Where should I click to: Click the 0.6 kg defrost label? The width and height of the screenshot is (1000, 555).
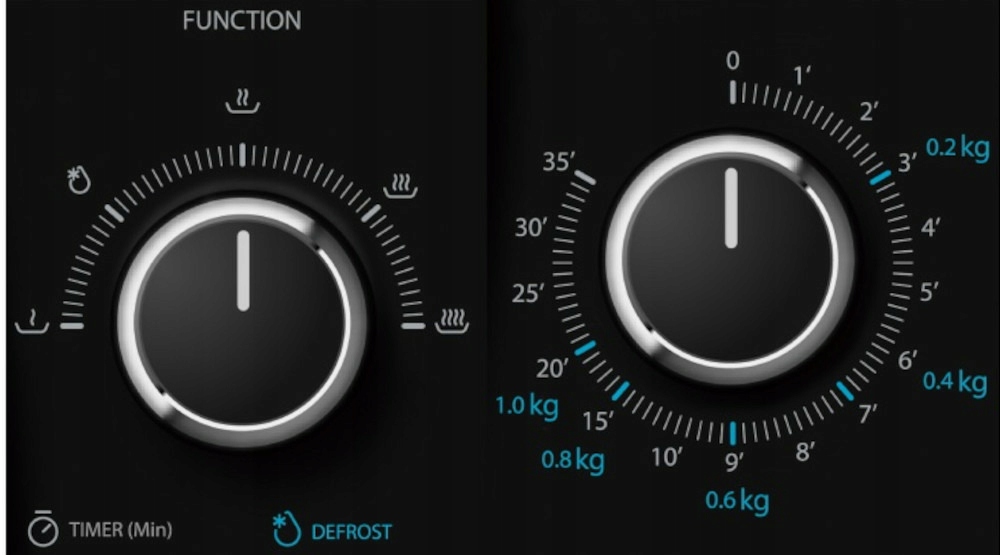[x=737, y=501]
